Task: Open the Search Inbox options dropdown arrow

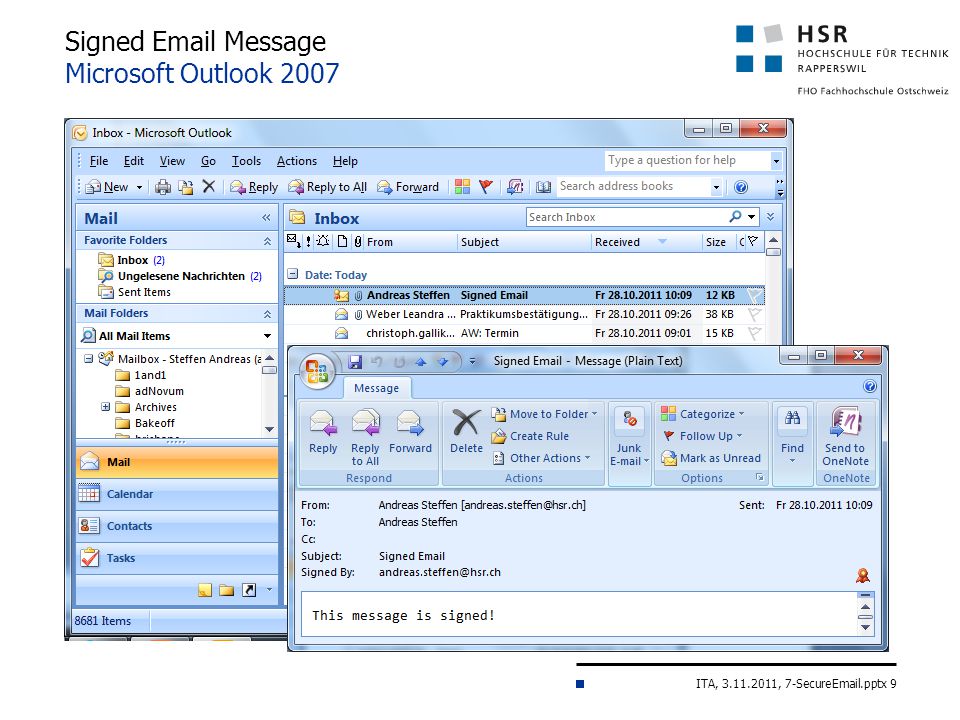Action: [751, 217]
